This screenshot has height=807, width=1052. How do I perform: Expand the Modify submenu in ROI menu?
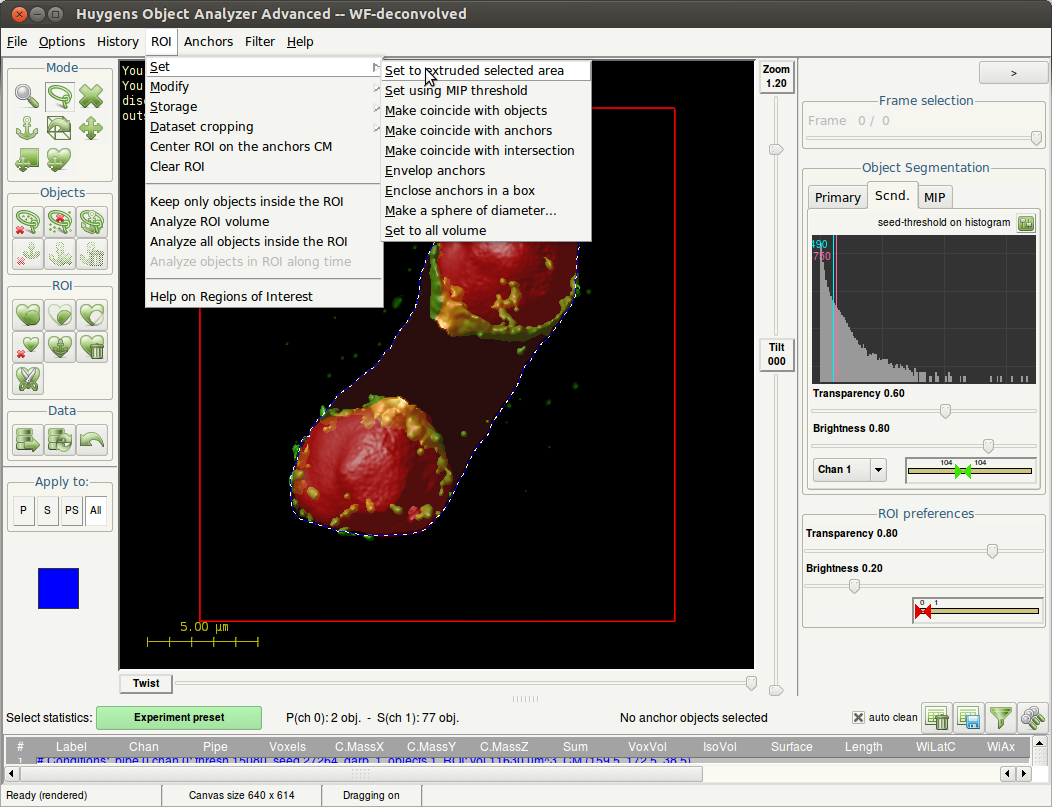tap(169, 87)
